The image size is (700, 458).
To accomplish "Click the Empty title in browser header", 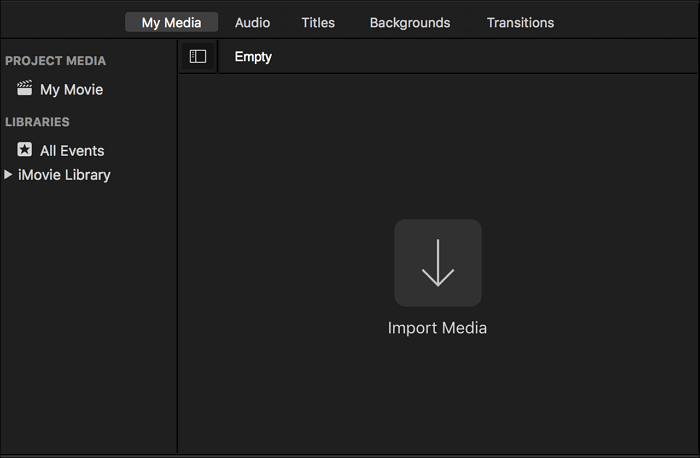I will 253,57.
